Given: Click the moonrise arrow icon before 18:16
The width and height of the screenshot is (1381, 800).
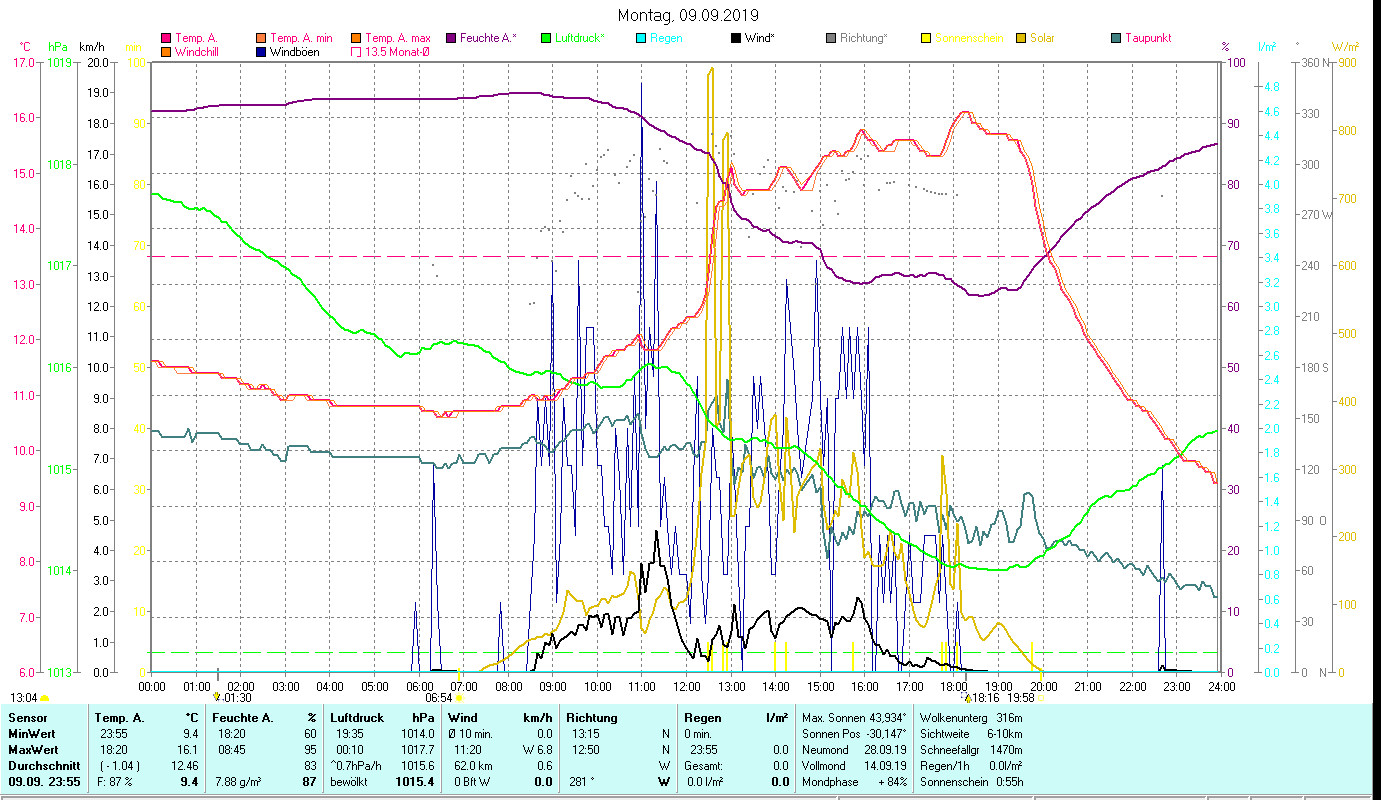Looking at the screenshot, I should [967, 698].
